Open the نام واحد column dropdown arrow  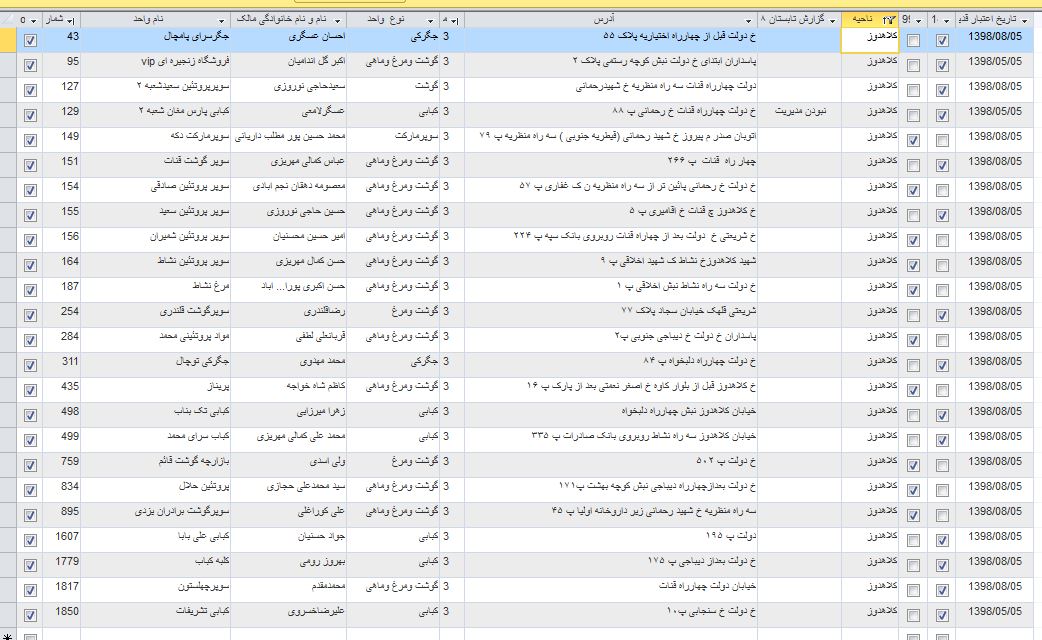click(222, 21)
